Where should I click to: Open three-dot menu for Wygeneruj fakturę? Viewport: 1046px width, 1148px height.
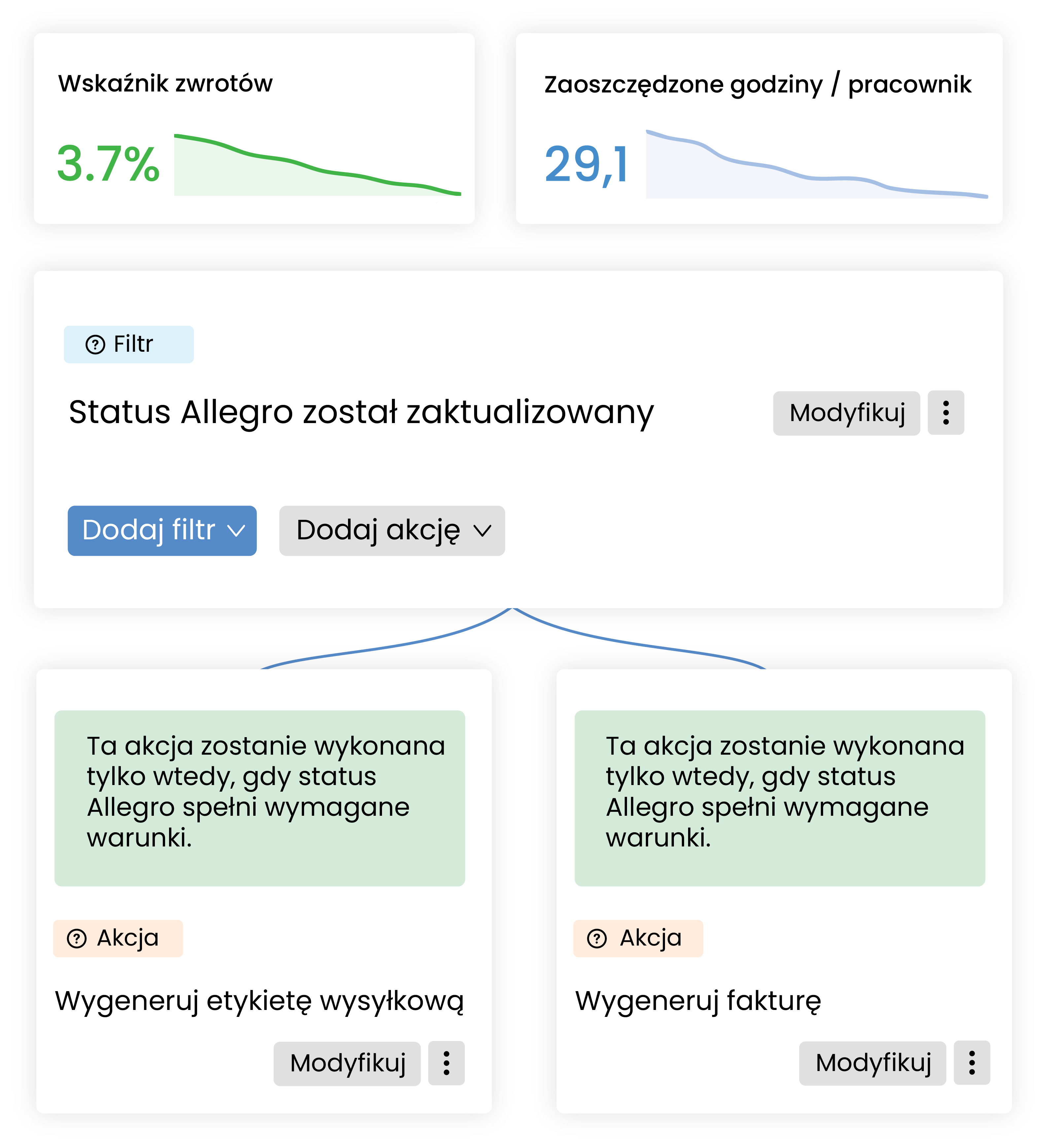(x=972, y=1064)
